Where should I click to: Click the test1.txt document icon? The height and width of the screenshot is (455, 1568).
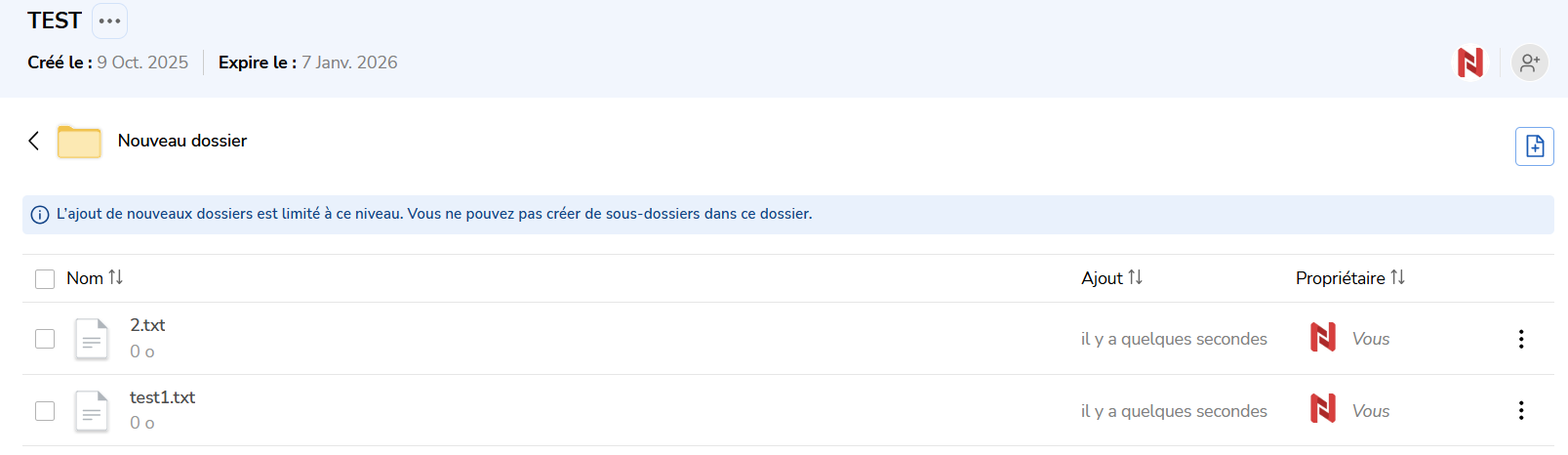click(x=92, y=411)
